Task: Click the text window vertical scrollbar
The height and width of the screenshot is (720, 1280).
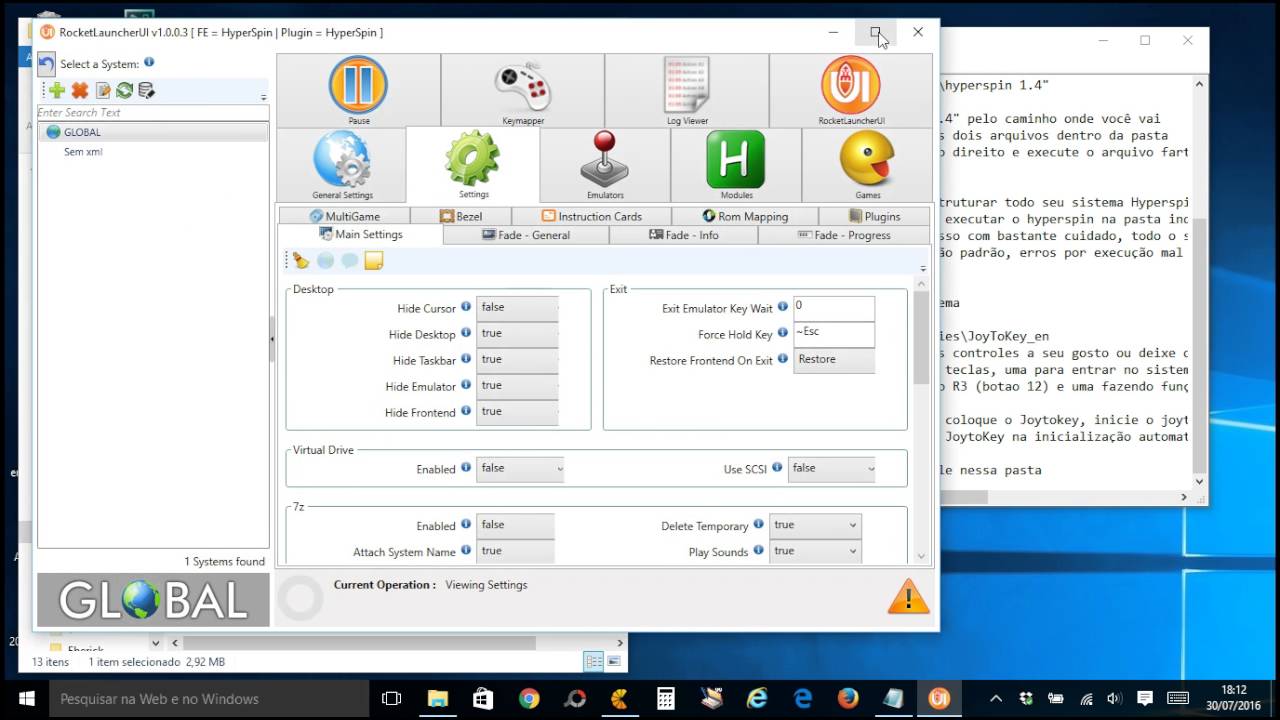Action: pyautogui.click(x=1200, y=345)
